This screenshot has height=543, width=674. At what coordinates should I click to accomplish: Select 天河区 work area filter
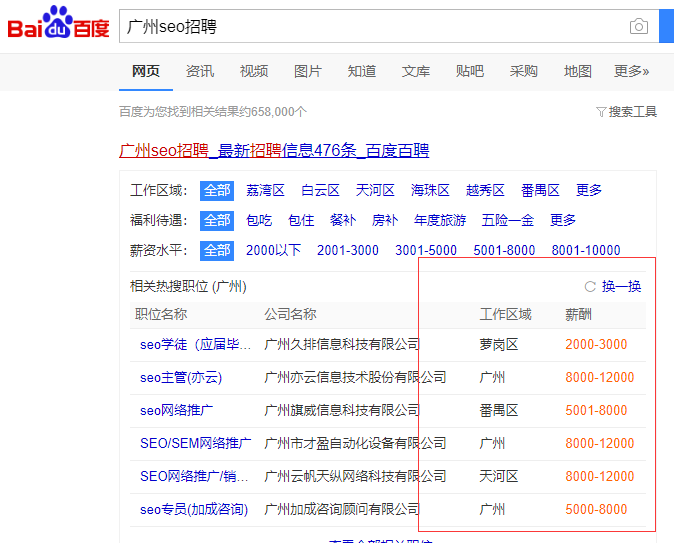click(x=375, y=190)
